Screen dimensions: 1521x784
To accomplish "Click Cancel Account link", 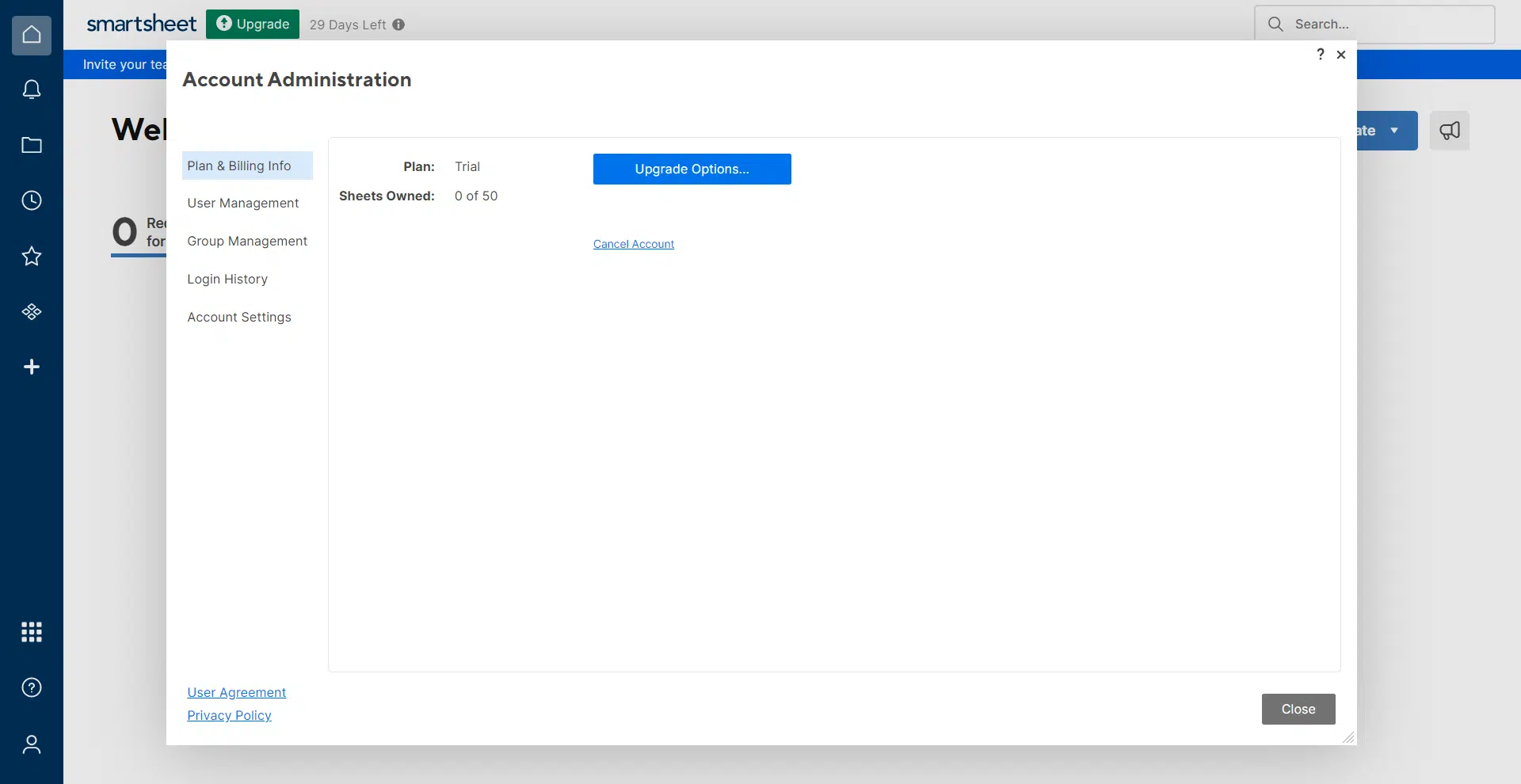I will [634, 244].
